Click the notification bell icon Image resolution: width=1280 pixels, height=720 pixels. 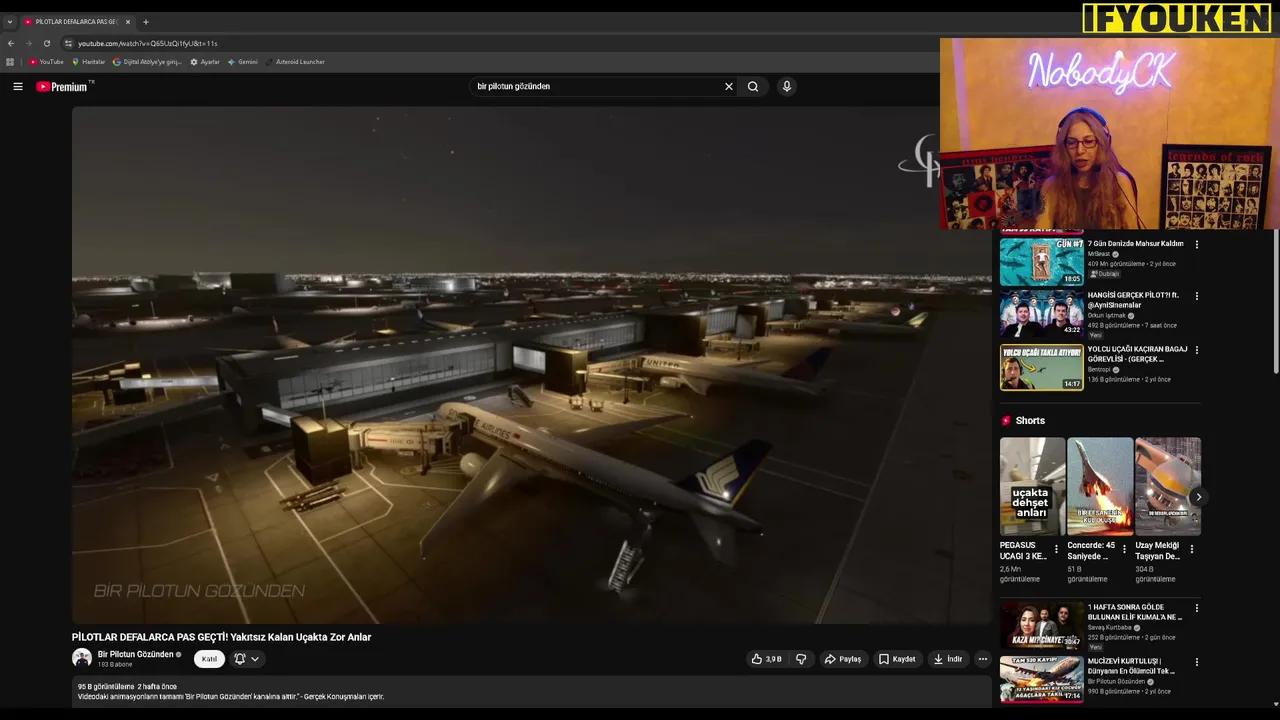tap(240, 659)
